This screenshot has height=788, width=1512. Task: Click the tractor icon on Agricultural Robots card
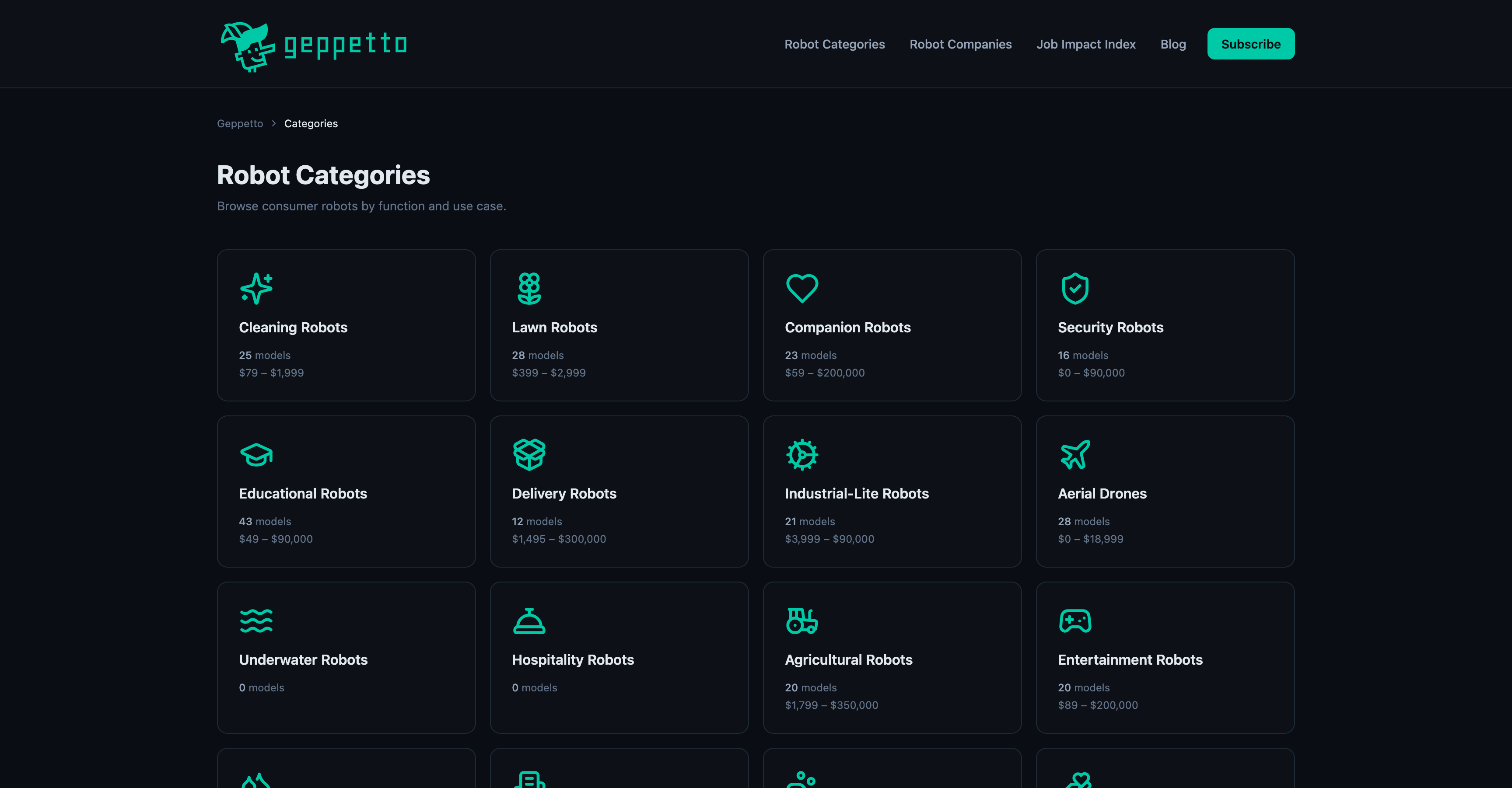(802, 621)
